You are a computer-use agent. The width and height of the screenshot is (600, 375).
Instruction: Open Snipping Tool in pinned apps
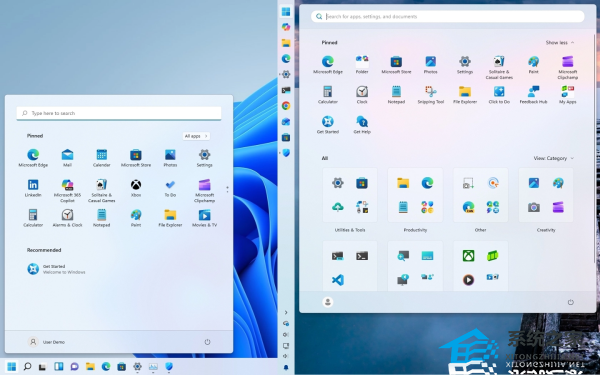click(430, 95)
